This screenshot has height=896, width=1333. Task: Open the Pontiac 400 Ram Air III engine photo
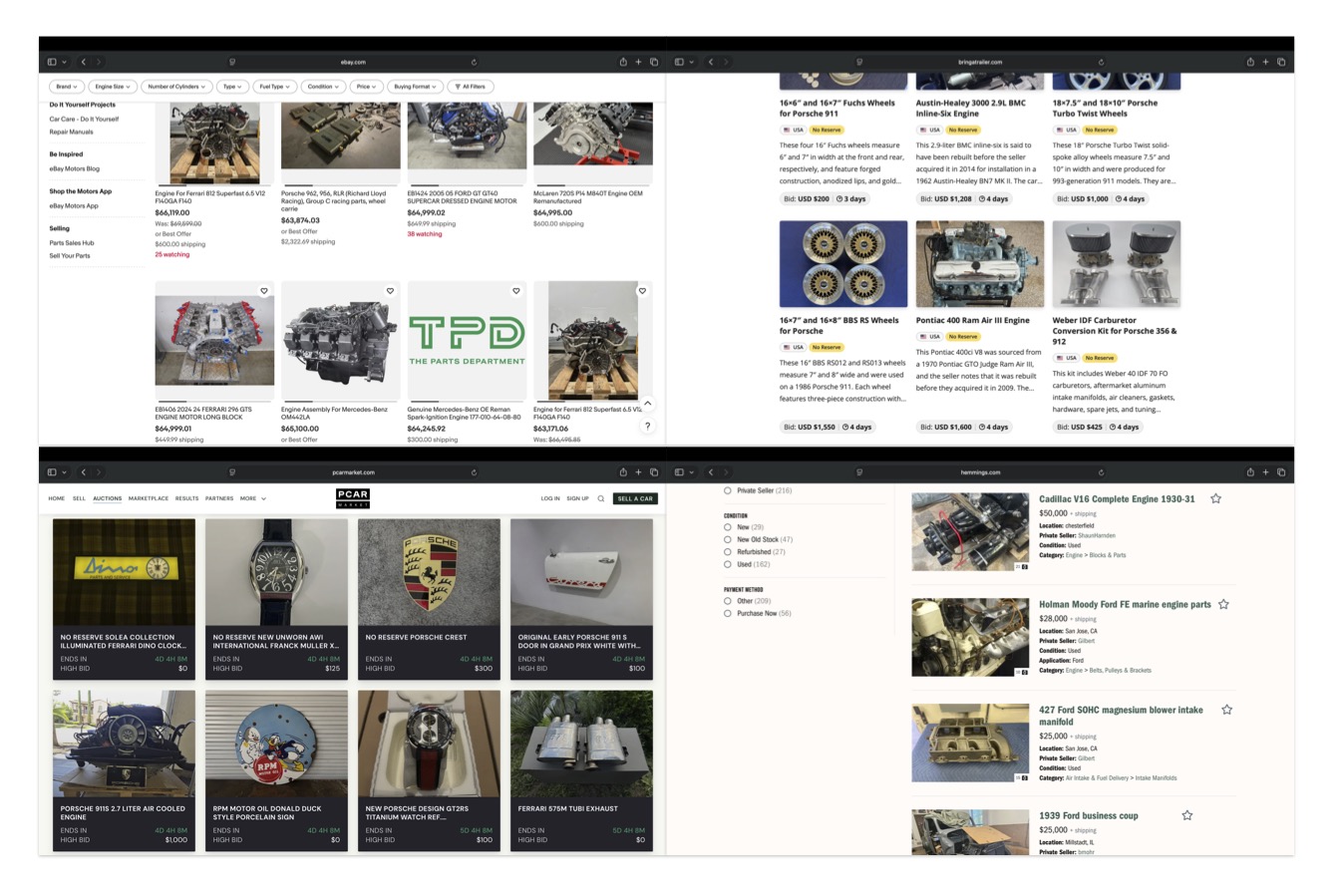(980, 264)
